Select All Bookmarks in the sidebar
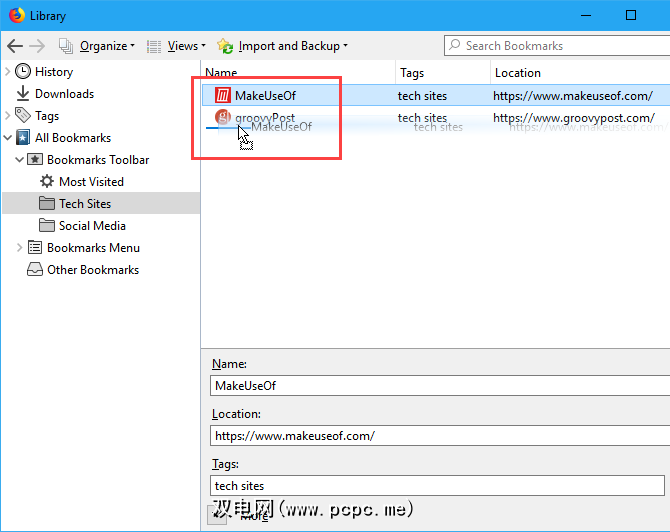Image resolution: width=670 pixels, height=532 pixels. click(x=73, y=138)
